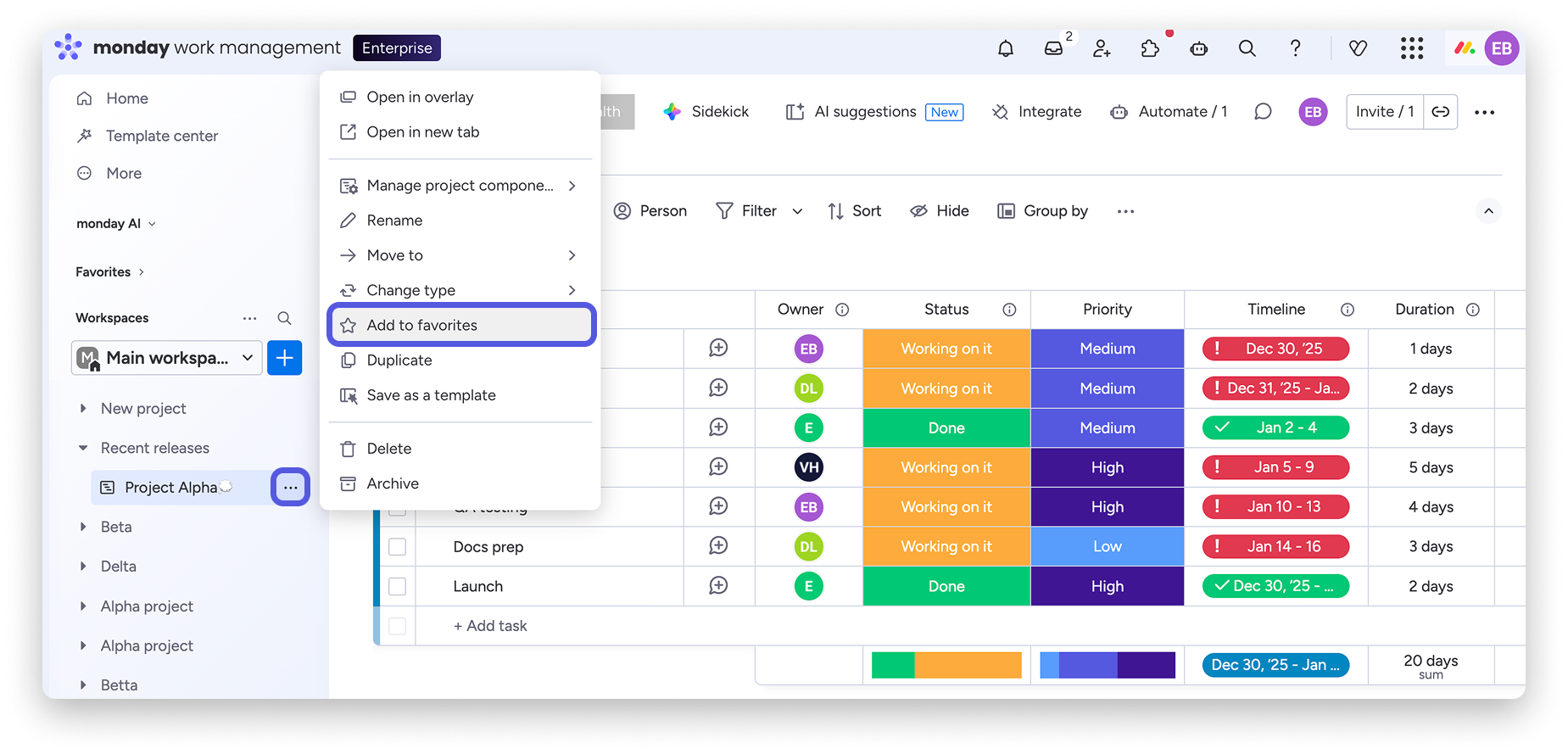
Task: Open the inbox tray icon
Action: tap(1053, 48)
